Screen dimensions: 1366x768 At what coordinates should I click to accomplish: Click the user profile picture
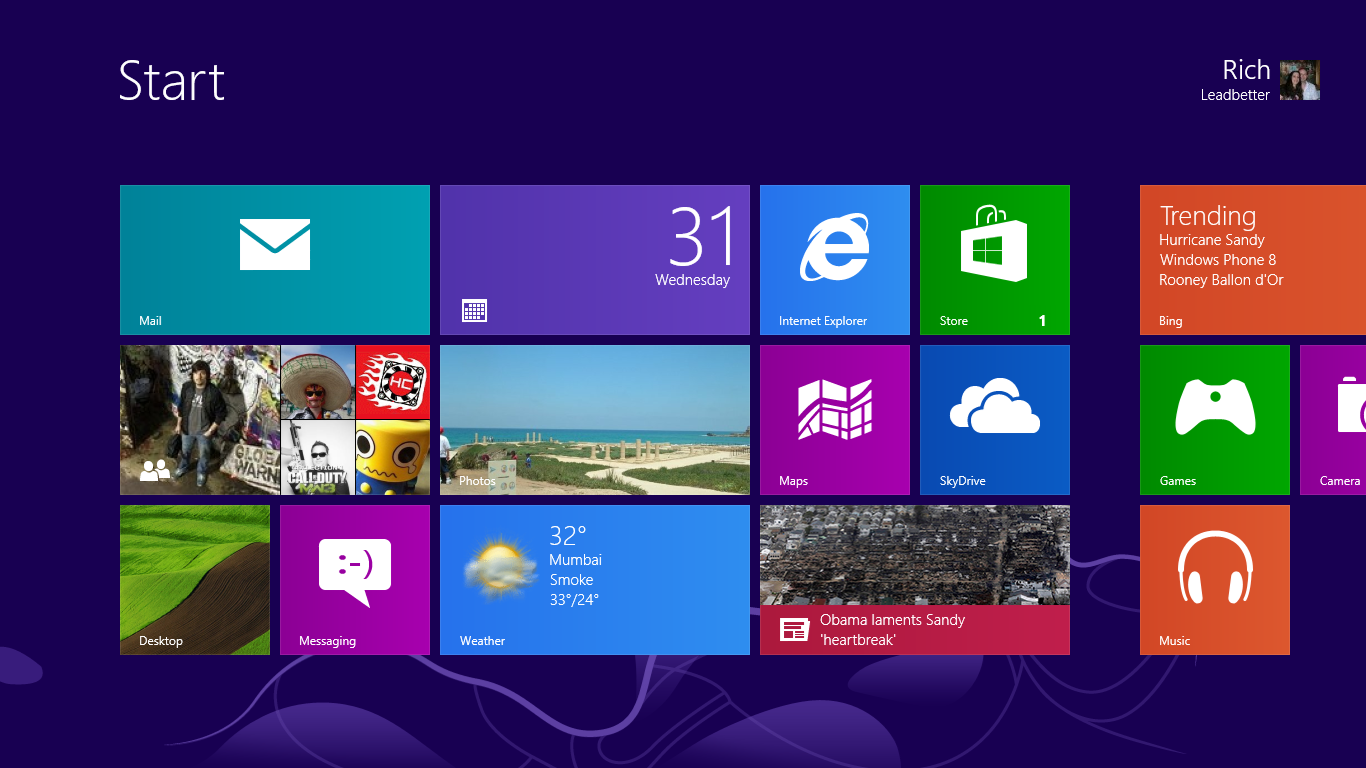tap(1300, 81)
